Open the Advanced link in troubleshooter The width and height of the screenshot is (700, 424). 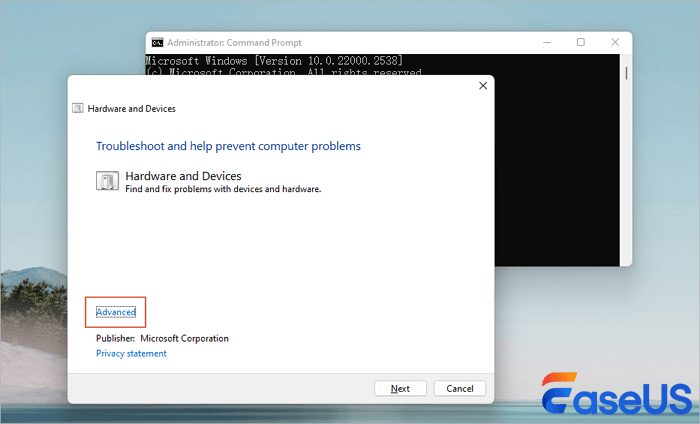point(116,312)
